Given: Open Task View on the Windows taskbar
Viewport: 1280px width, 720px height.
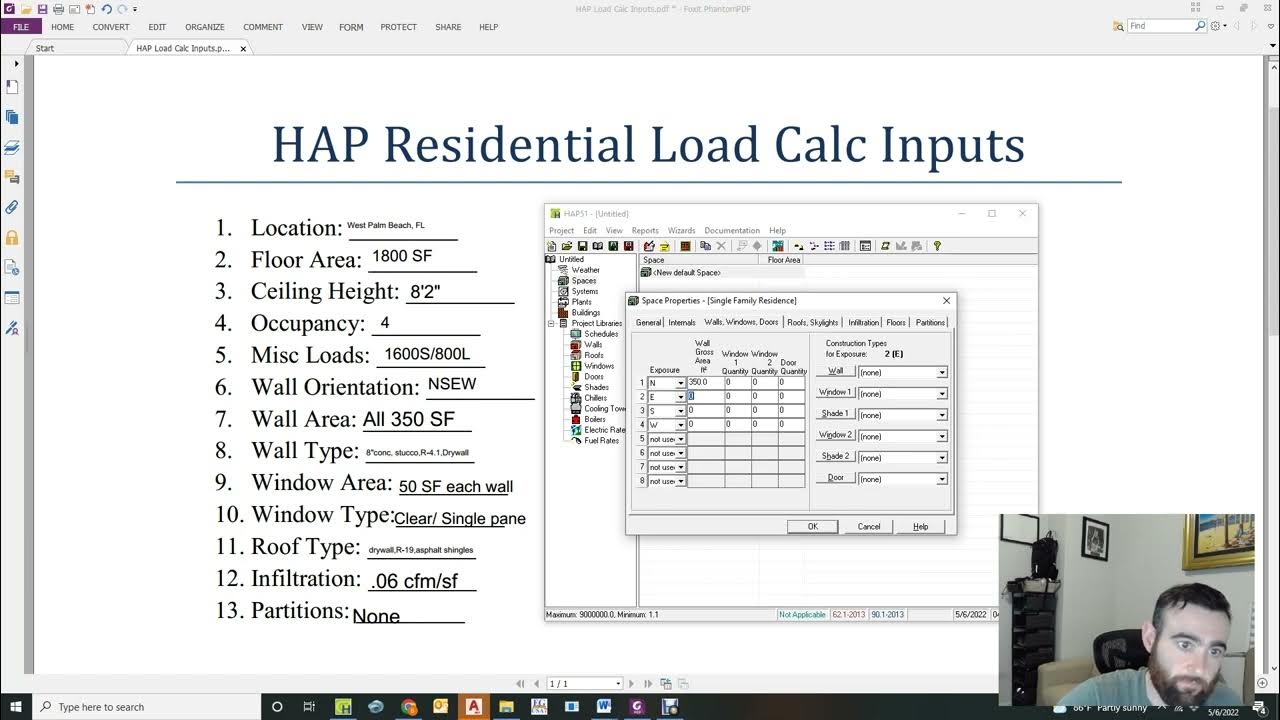Looking at the screenshot, I should point(309,707).
